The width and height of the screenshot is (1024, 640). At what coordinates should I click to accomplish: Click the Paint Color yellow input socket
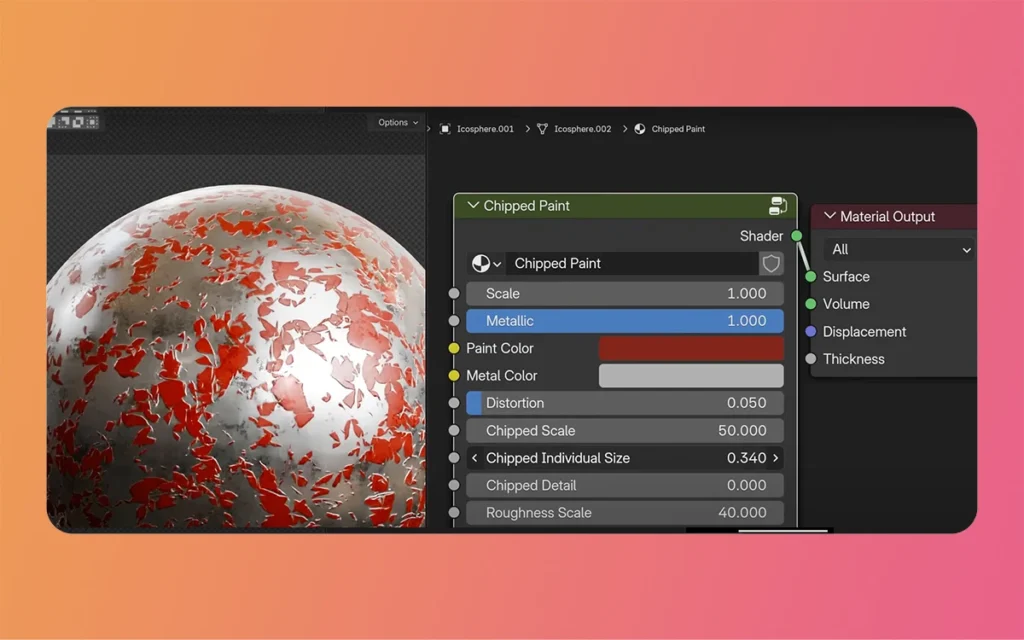(x=454, y=348)
